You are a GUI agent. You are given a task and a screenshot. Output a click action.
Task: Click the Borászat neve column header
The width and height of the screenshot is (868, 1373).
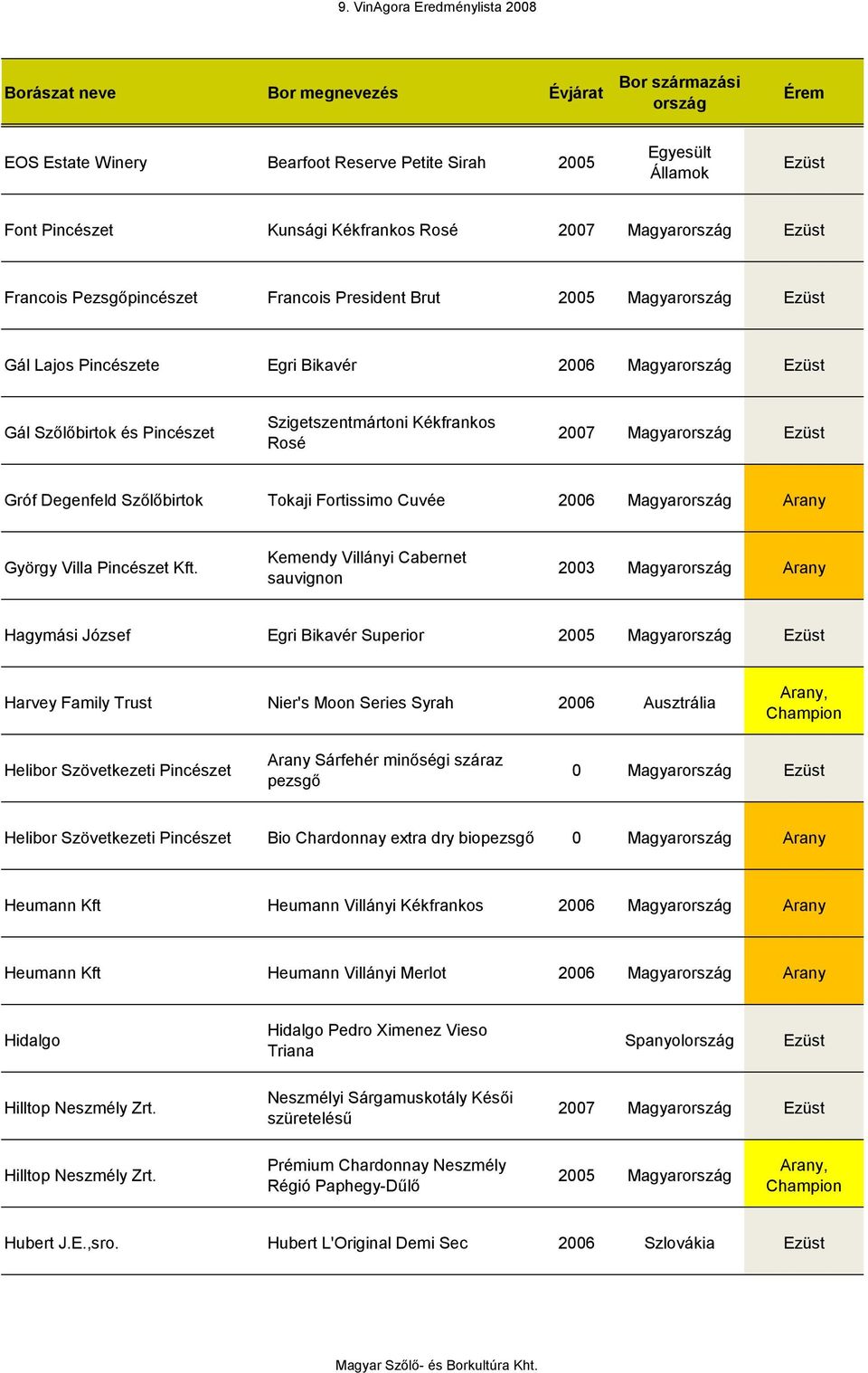[x=60, y=92]
